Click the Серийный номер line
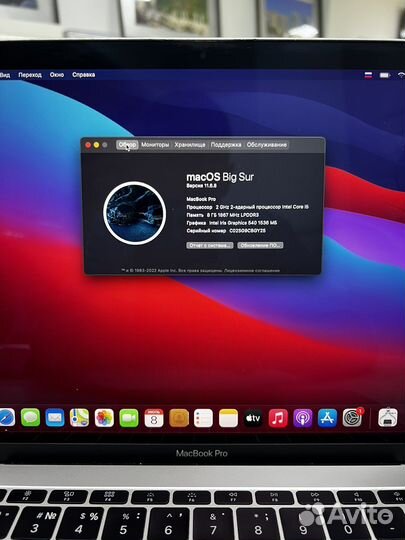The height and width of the screenshot is (540, 405). pyautogui.click(x=226, y=231)
